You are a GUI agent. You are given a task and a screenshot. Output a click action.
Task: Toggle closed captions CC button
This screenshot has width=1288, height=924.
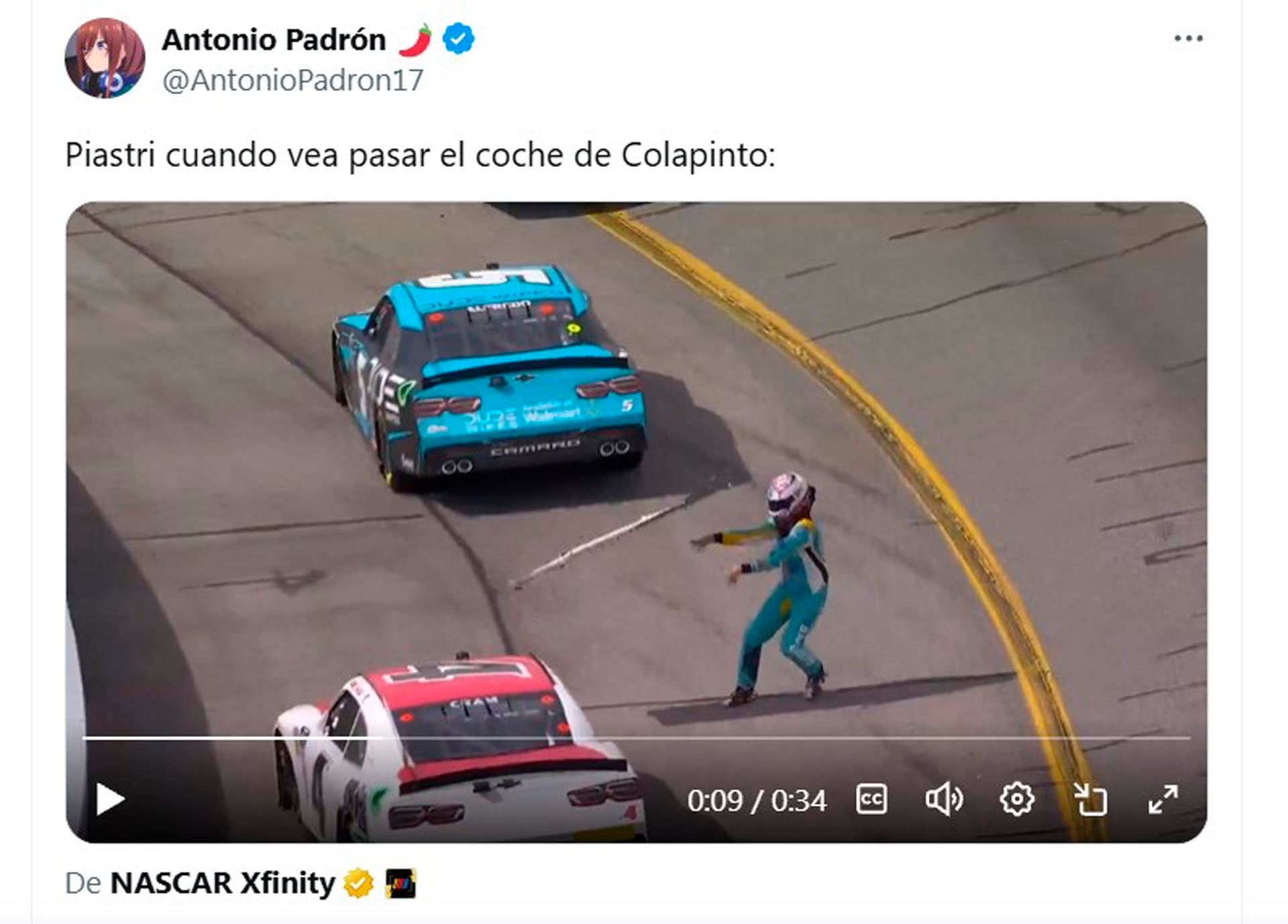click(x=871, y=799)
